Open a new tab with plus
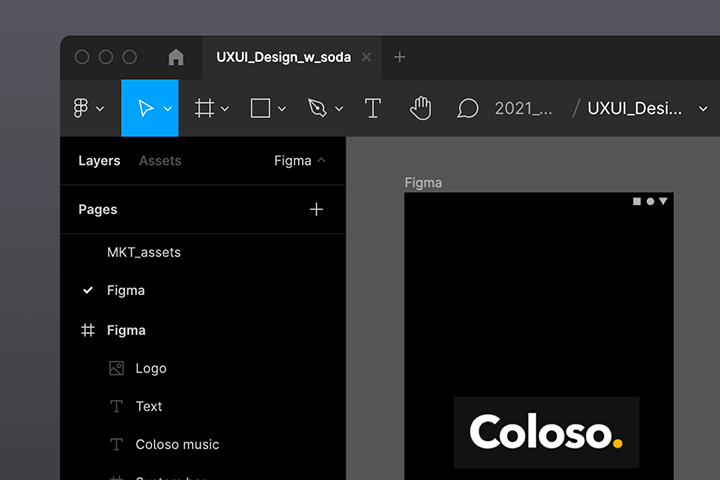Screen dimensions: 720x480 (399, 57)
